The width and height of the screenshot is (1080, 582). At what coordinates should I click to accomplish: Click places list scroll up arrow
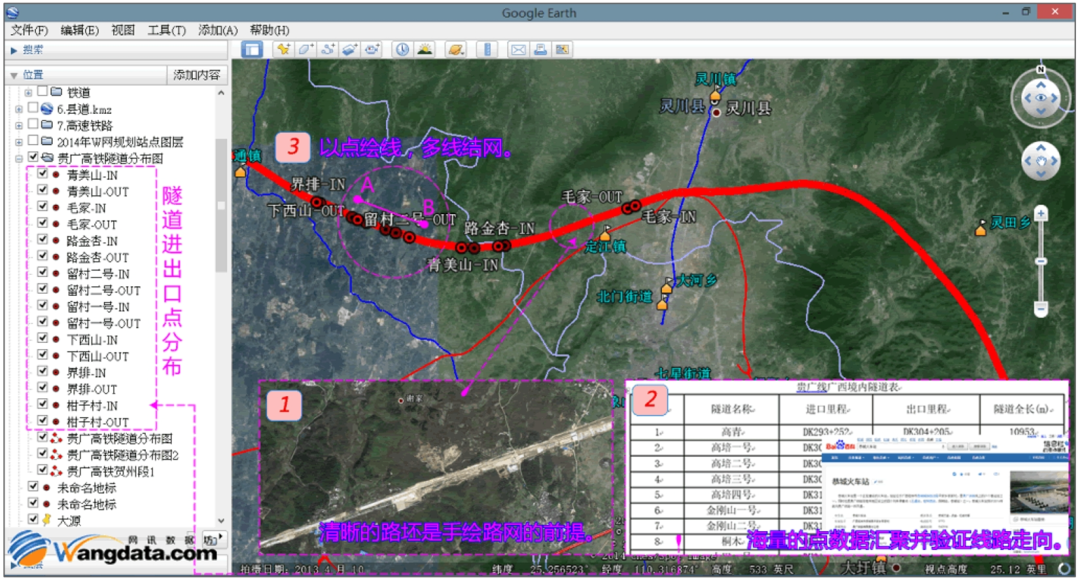coord(221,93)
